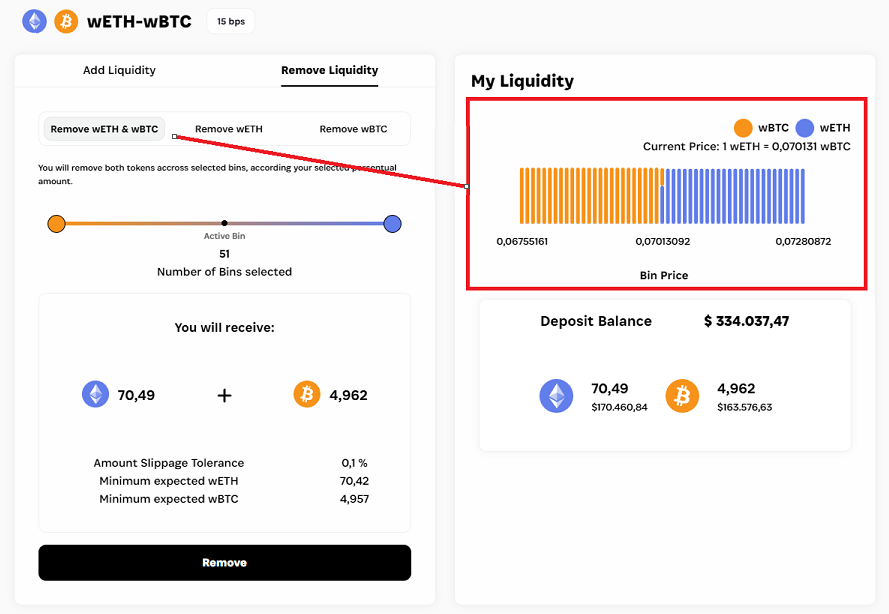Click the orange left slider handle
The height and width of the screenshot is (614, 889).
56,223
